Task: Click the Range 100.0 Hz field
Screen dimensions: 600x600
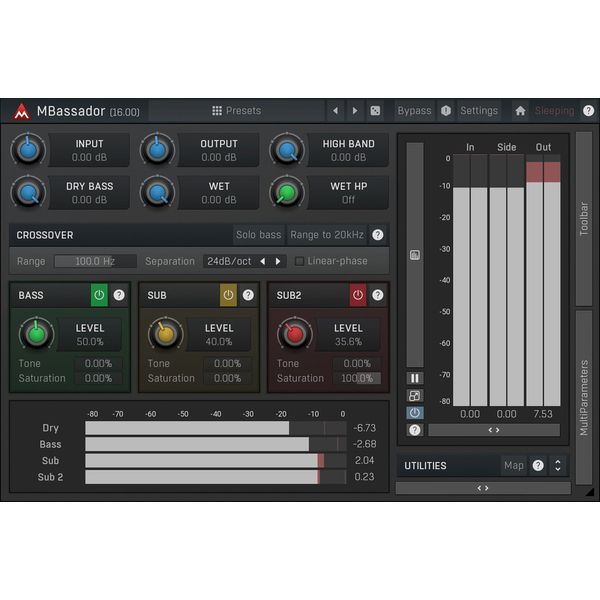Action: click(x=95, y=261)
